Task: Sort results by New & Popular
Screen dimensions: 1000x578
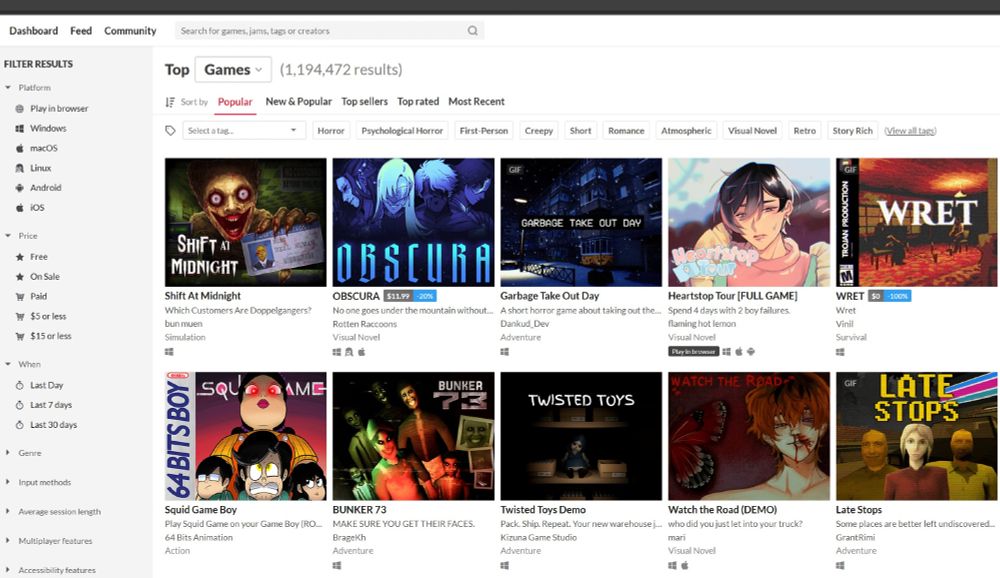Action: [298, 101]
